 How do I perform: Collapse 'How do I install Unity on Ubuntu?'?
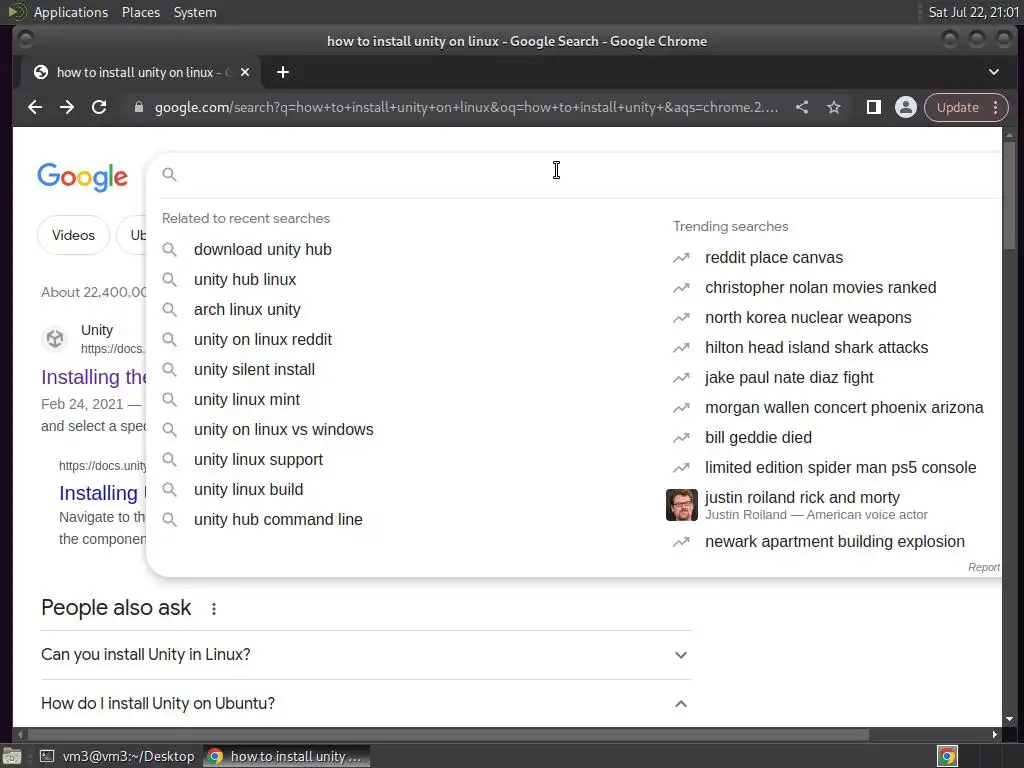[x=366, y=703]
